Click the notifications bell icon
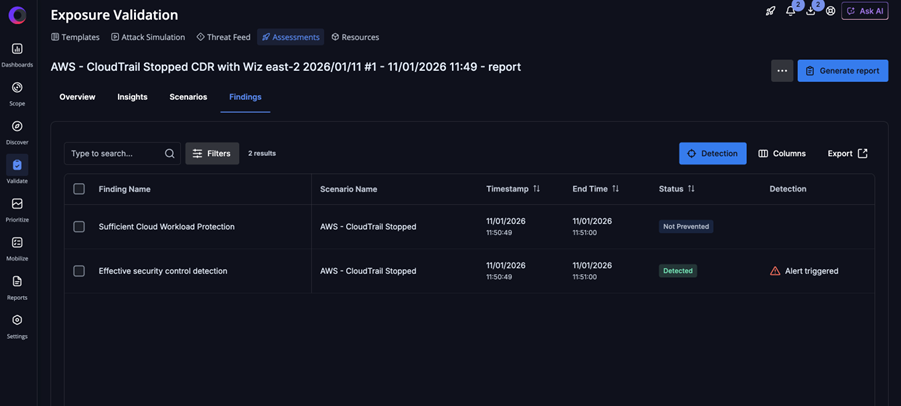 coord(790,11)
